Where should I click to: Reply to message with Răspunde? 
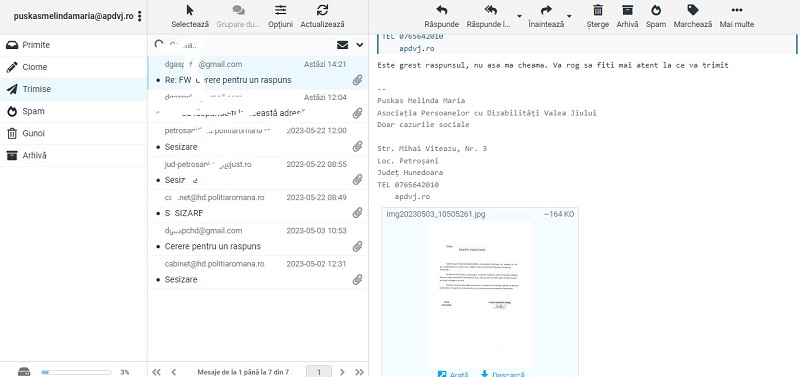(x=442, y=16)
